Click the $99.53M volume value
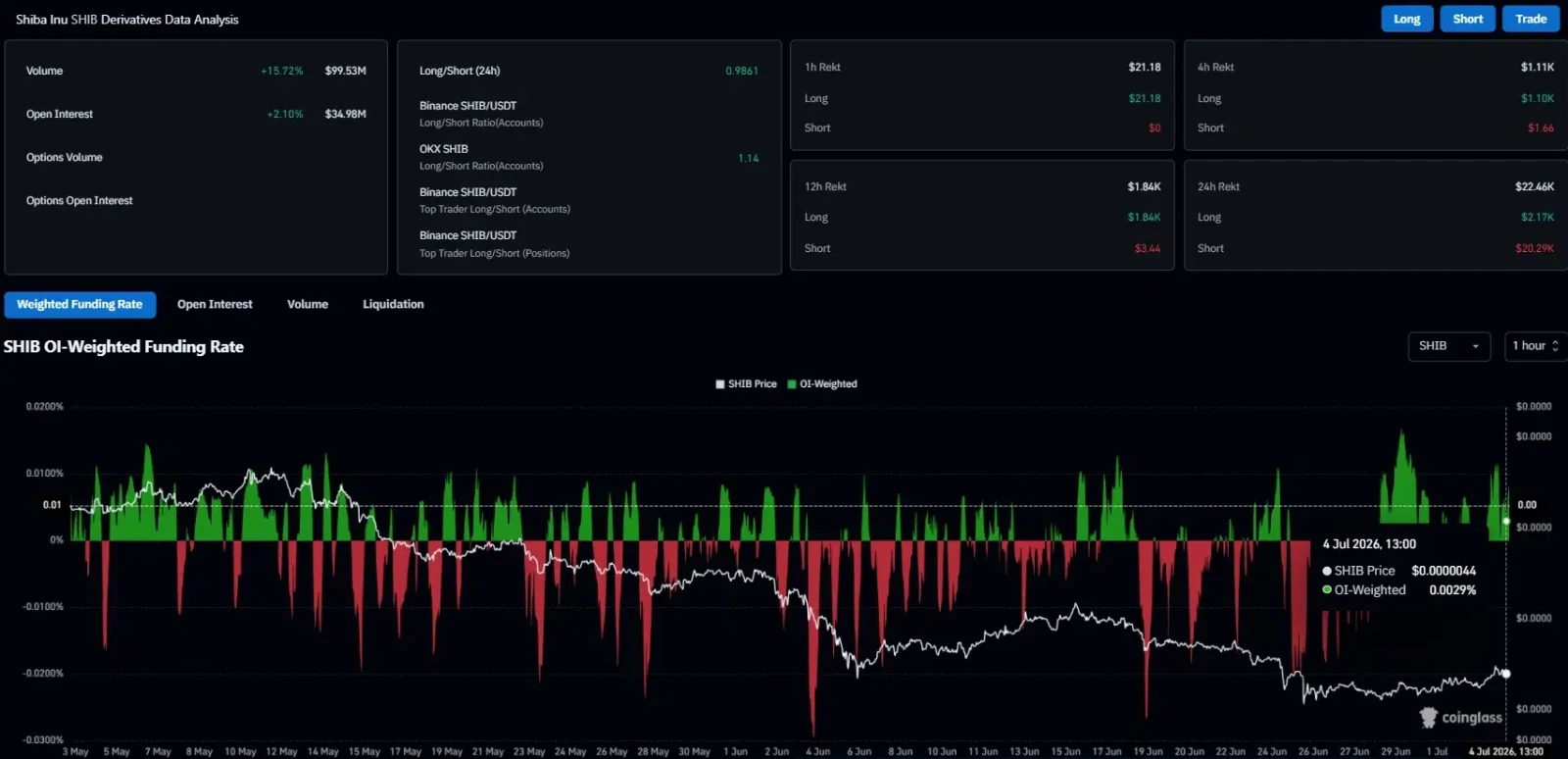1568x759 pixels. pos(346,71)
